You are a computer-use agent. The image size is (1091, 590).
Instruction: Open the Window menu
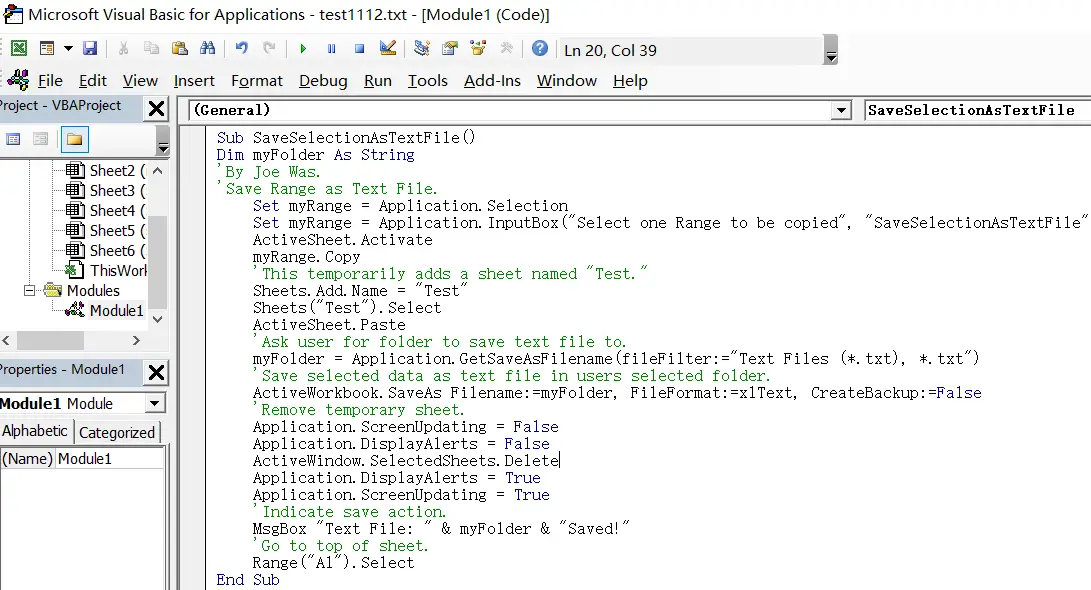566,81
